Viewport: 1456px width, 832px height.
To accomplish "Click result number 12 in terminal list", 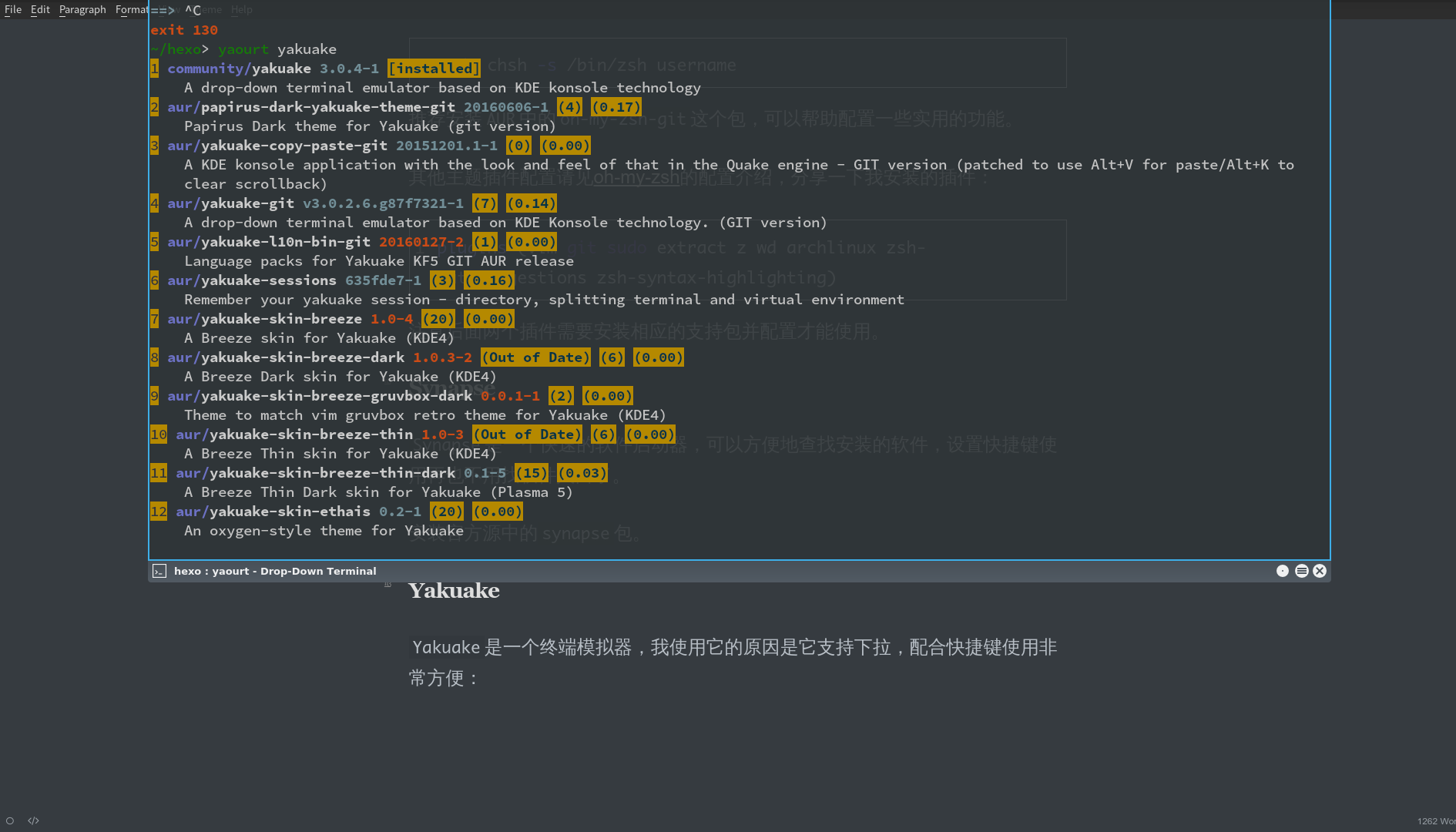I will pos(159,512).
